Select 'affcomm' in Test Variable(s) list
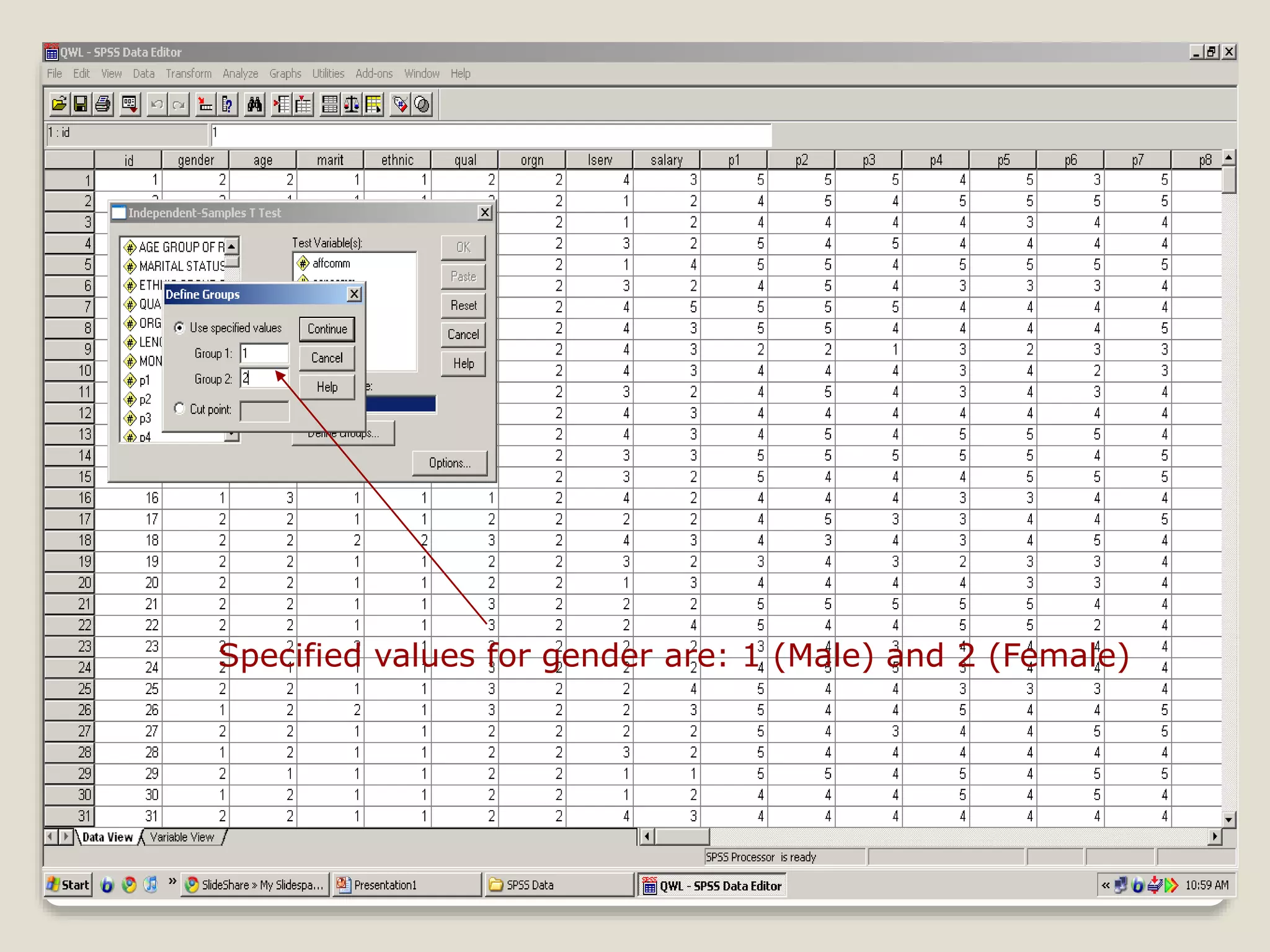Viewport: 1270px width, 952px height. [x=331, y=263]
